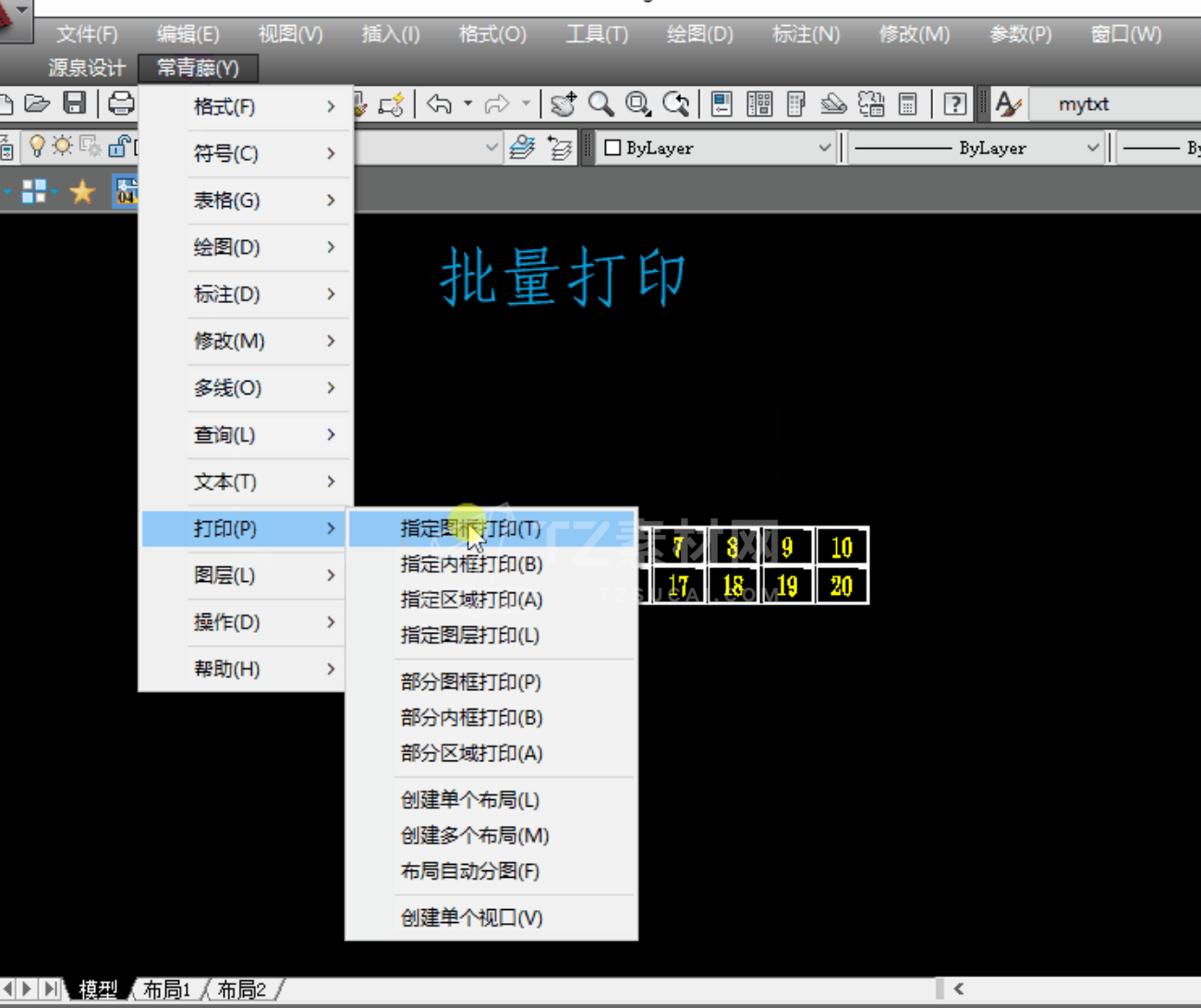Open the DesignCenter icon
The image size is (1201, 1008).
(x=759, y=103)
